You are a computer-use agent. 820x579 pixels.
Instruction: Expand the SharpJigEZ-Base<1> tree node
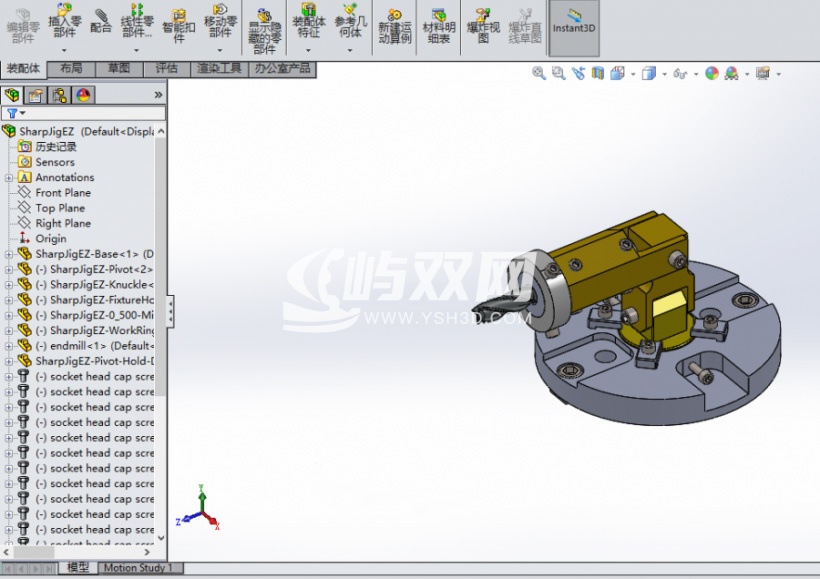tap(8, 255)
